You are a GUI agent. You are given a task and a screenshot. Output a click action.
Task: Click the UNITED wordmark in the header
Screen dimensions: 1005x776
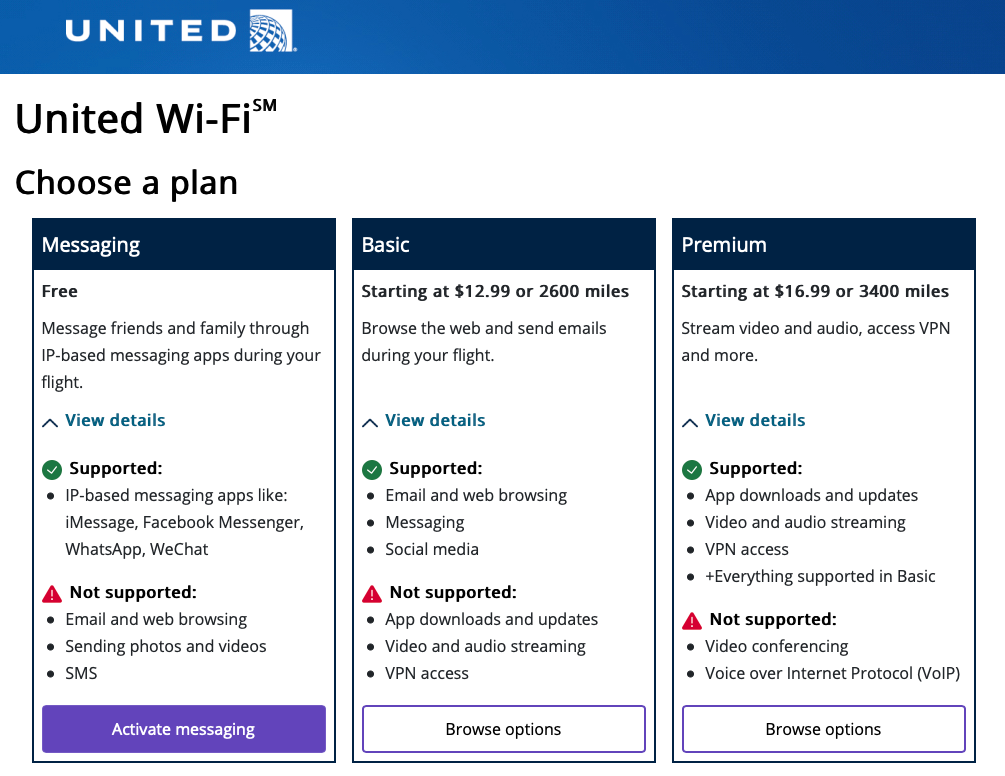pyautogui.click(x=150, y=31)
